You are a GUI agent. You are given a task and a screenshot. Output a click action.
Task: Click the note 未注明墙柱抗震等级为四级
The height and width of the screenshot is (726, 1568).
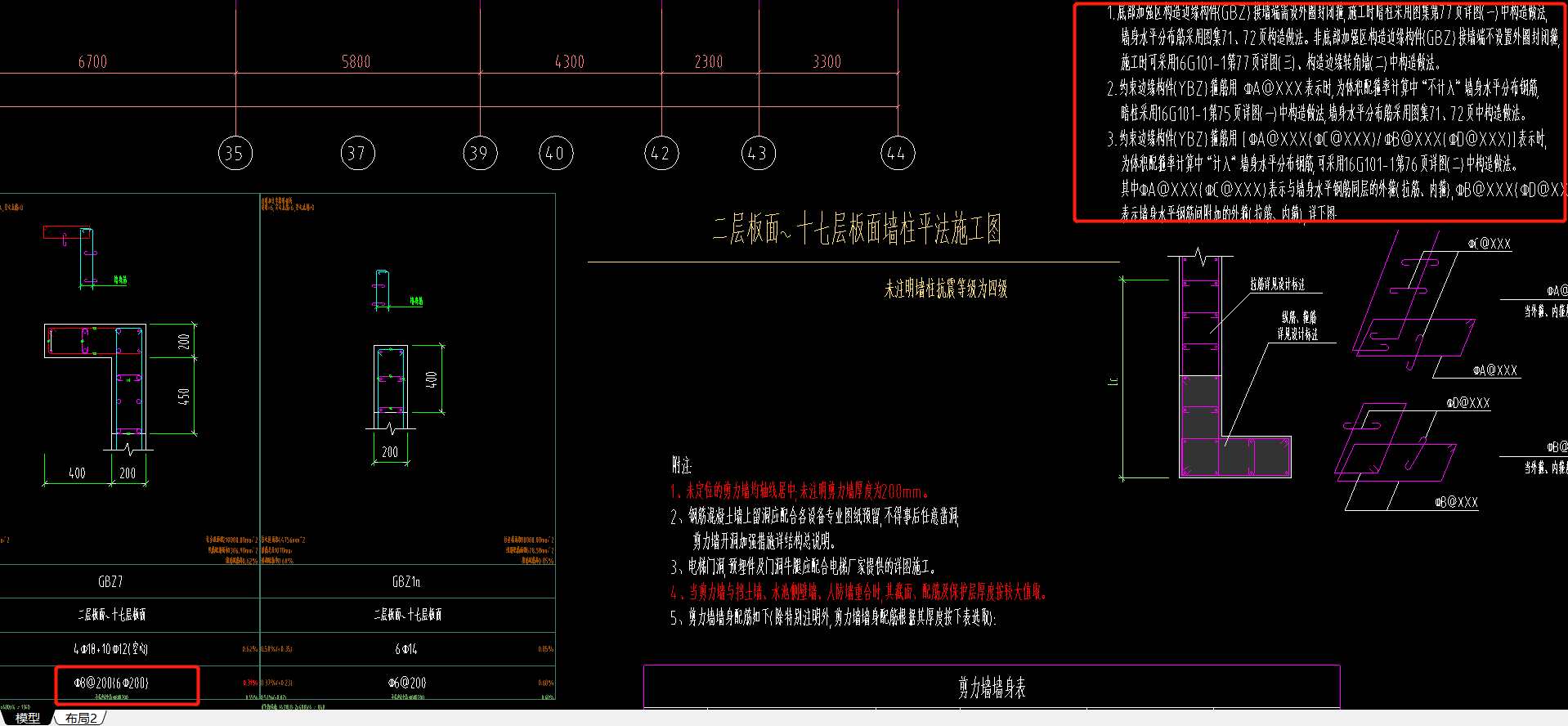coord(946,289)
